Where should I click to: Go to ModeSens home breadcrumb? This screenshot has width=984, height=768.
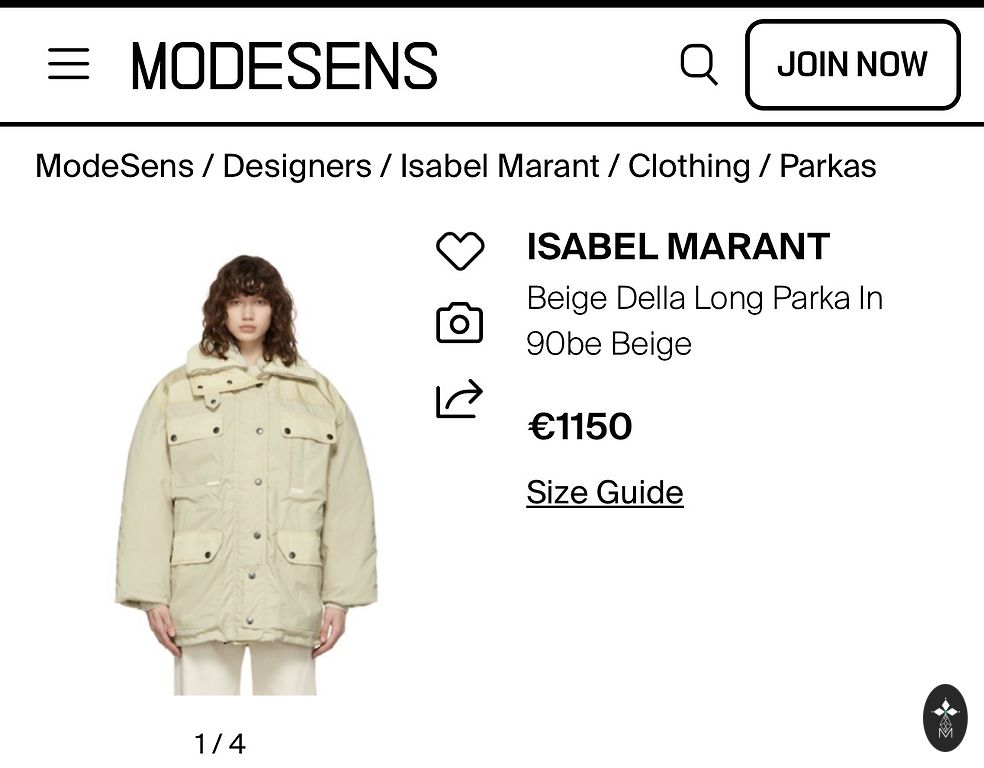114,166
